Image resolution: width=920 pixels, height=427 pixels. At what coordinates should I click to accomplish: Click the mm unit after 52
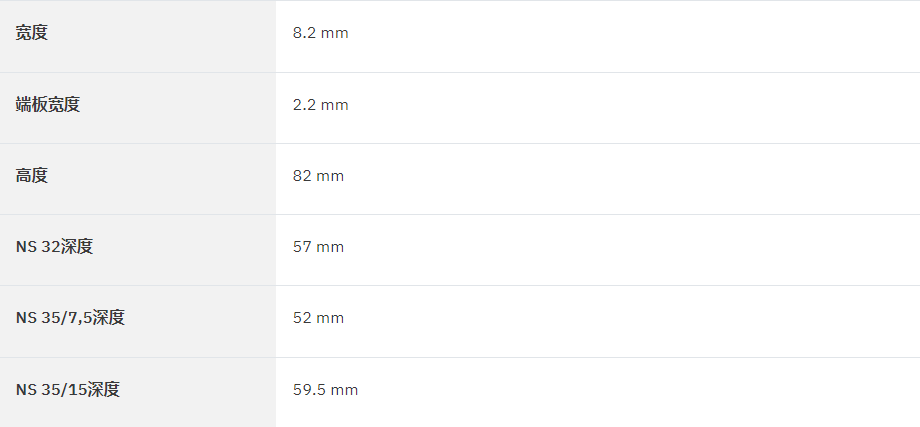[330, 318]
